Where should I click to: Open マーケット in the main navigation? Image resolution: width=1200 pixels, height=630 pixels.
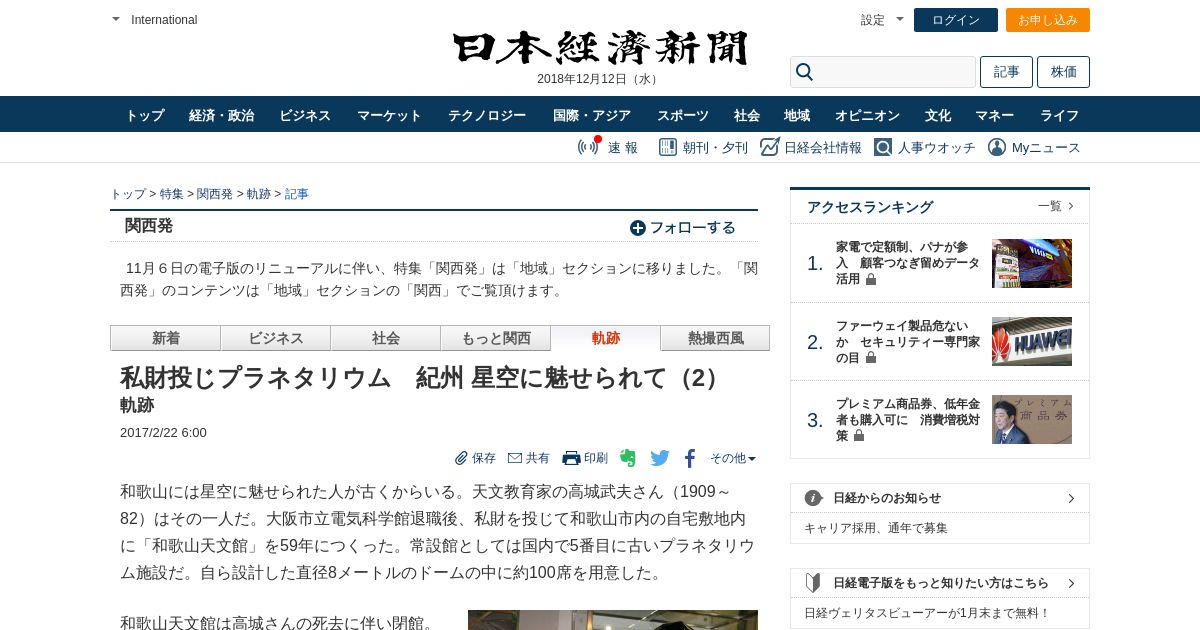(x=389, y=115)
